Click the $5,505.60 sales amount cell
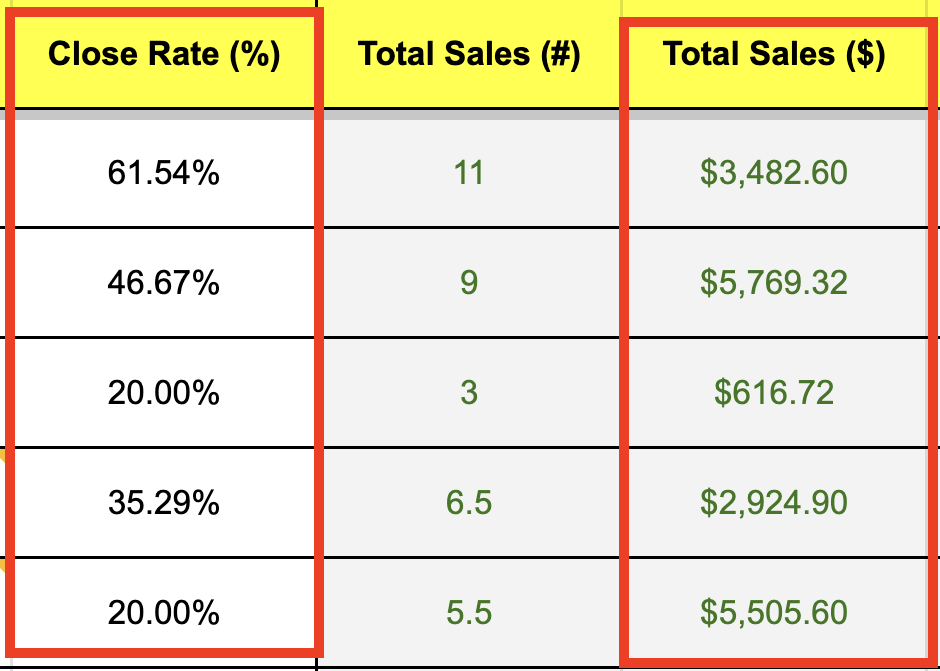940x671 pixels. 774,611
